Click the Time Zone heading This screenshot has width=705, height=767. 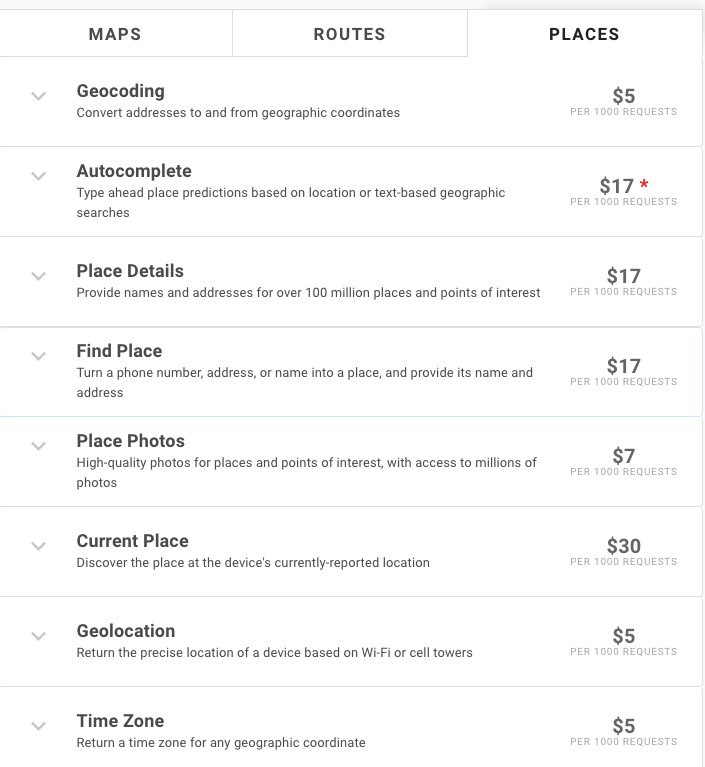(x=120, y=721)
